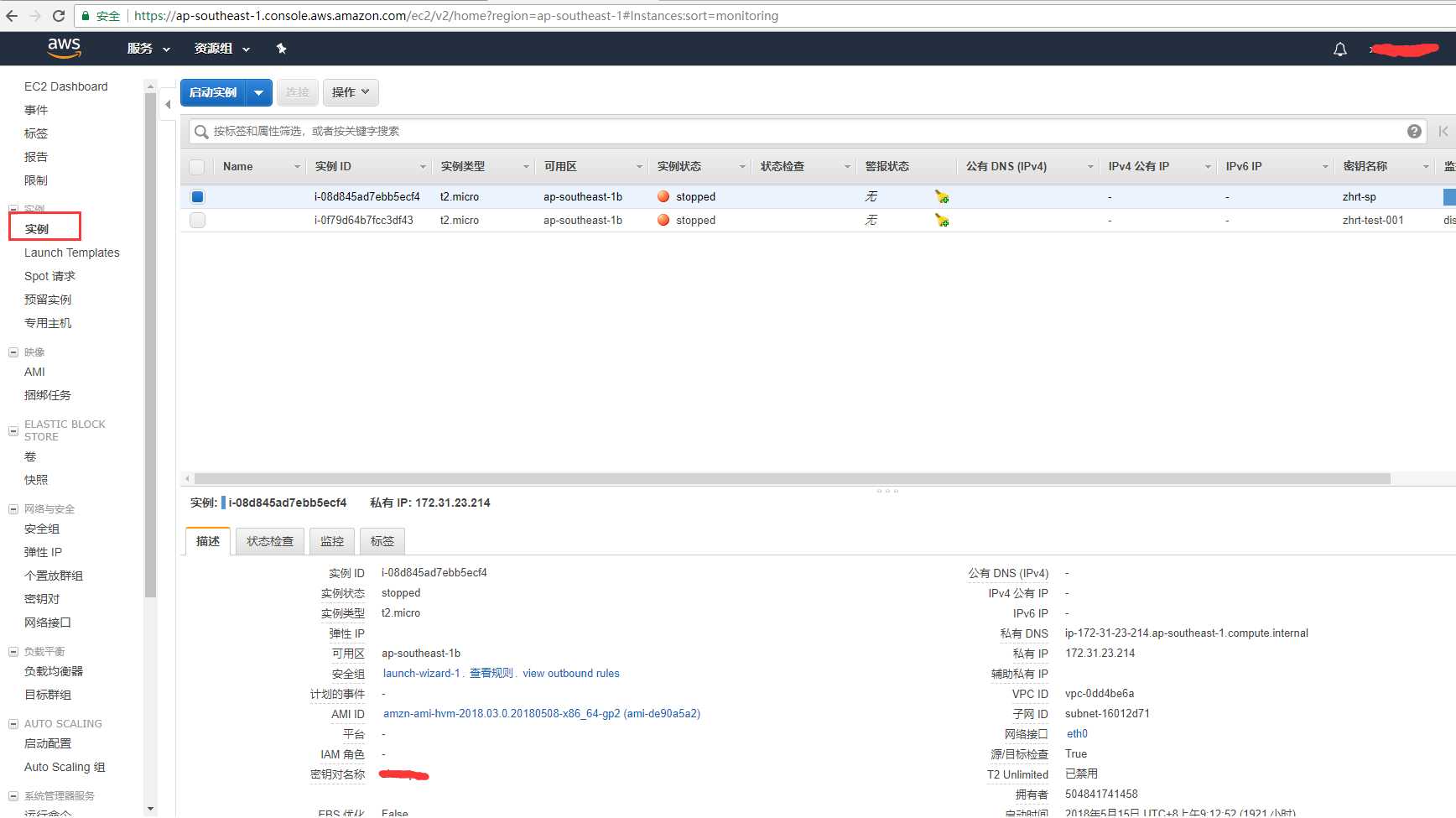Select the private DNS ip-172-31-23-214 value
This screenshot has width=1456, height=818.
pyautogui.click(x=1187, y=633)
